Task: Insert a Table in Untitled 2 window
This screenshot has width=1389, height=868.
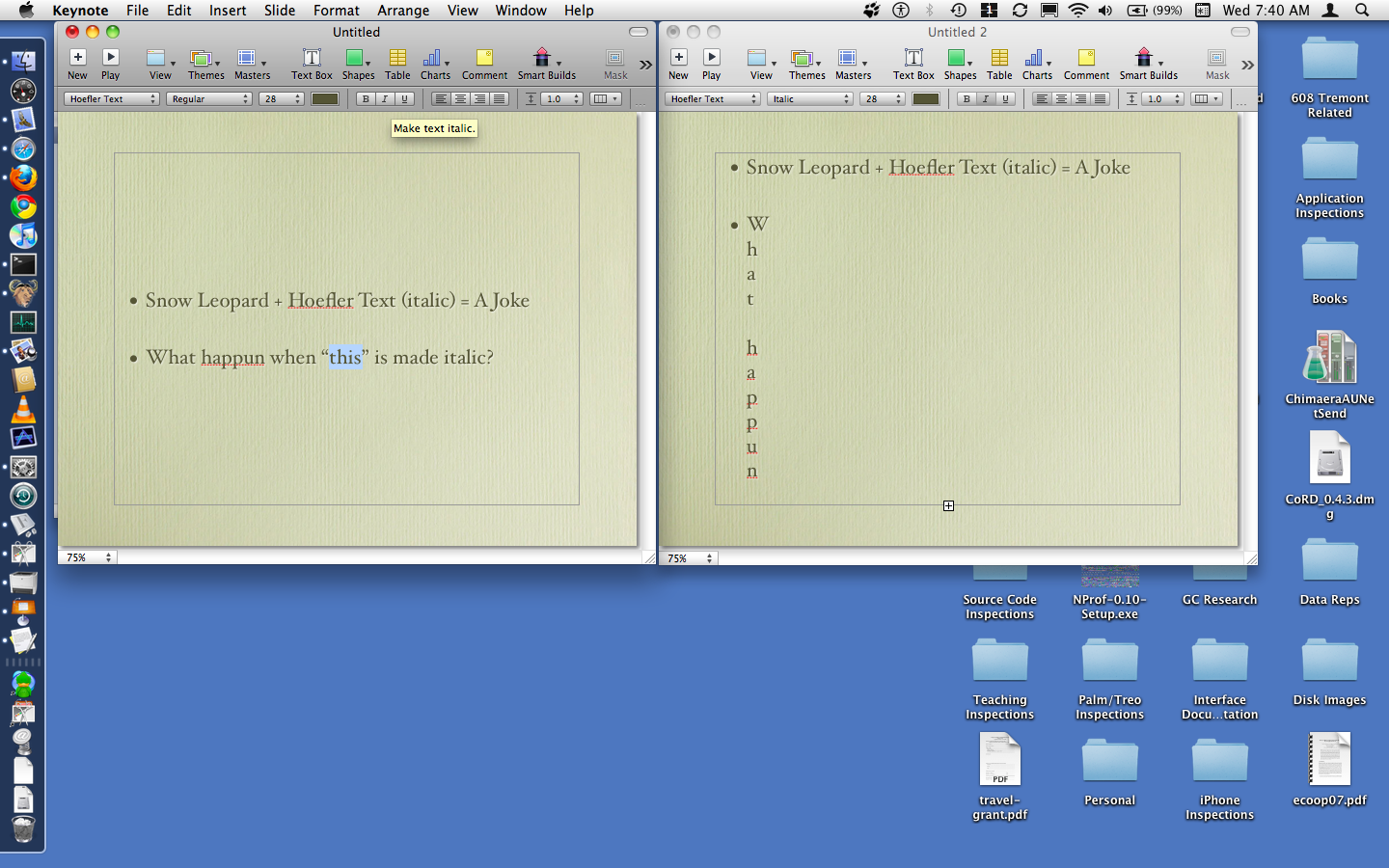Action: (999, 64)
